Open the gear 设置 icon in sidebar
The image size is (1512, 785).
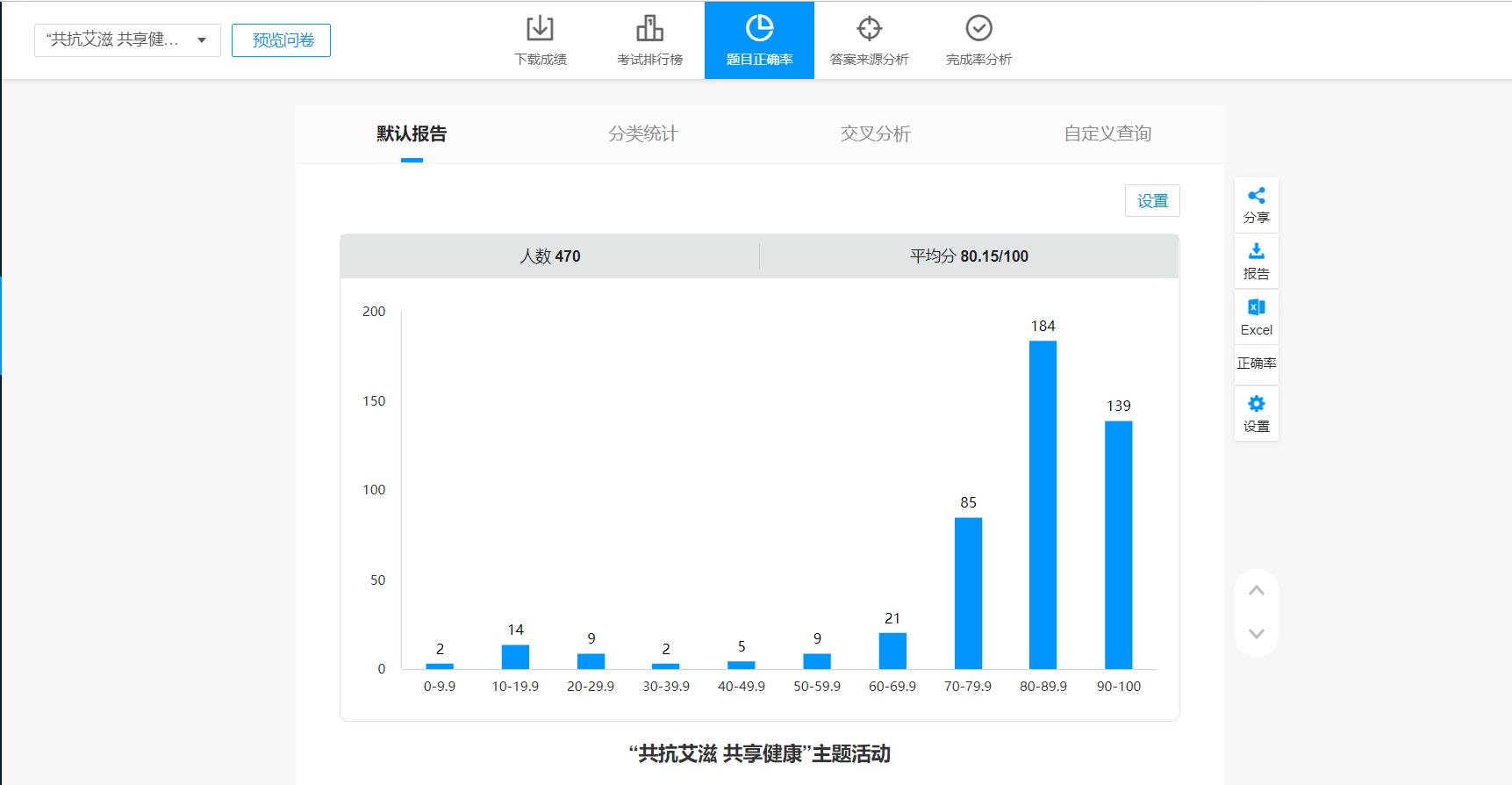[x=1256, y=405]
